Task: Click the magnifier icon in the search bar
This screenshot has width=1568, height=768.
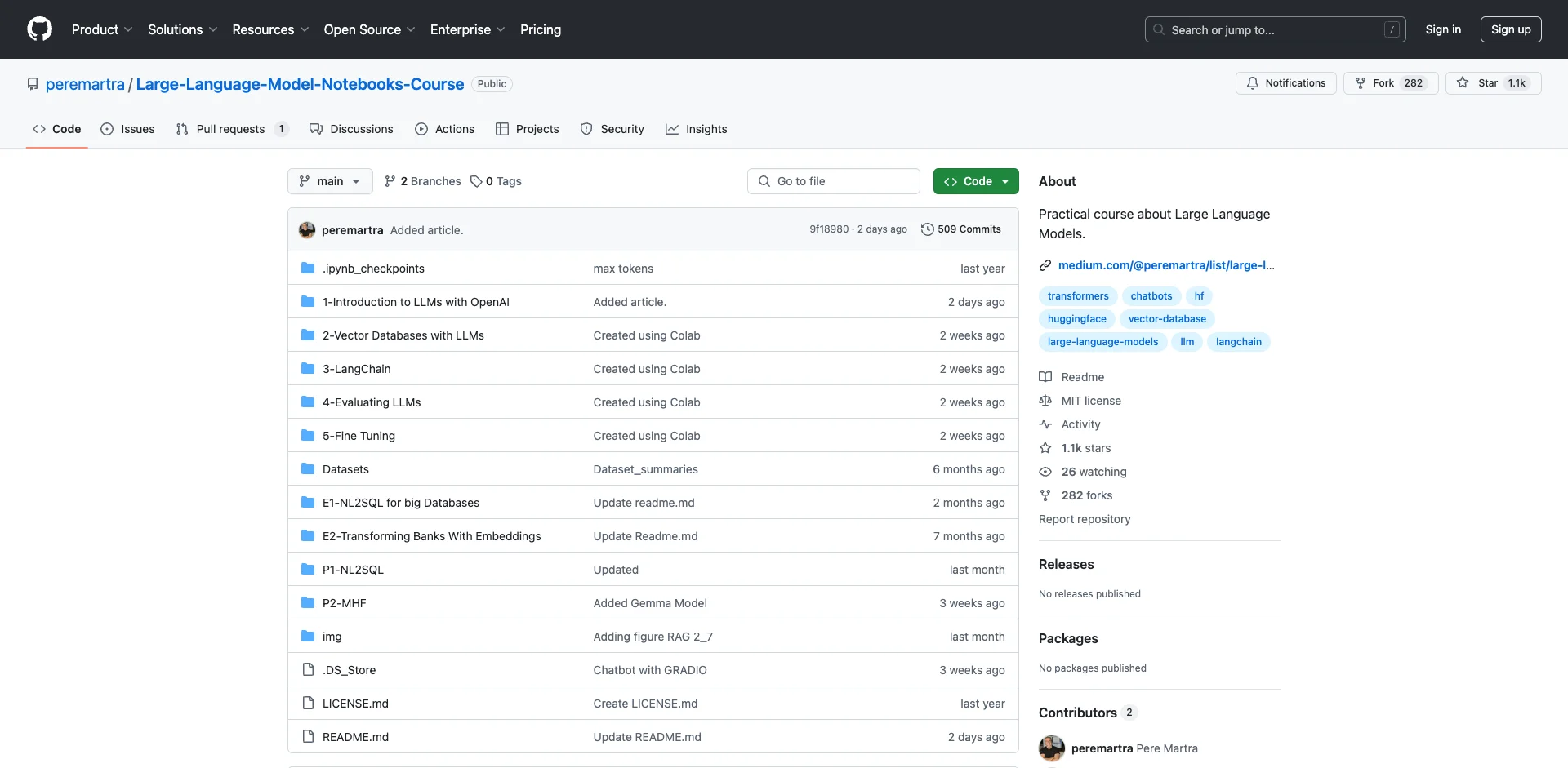Action: pos(1159,29)
